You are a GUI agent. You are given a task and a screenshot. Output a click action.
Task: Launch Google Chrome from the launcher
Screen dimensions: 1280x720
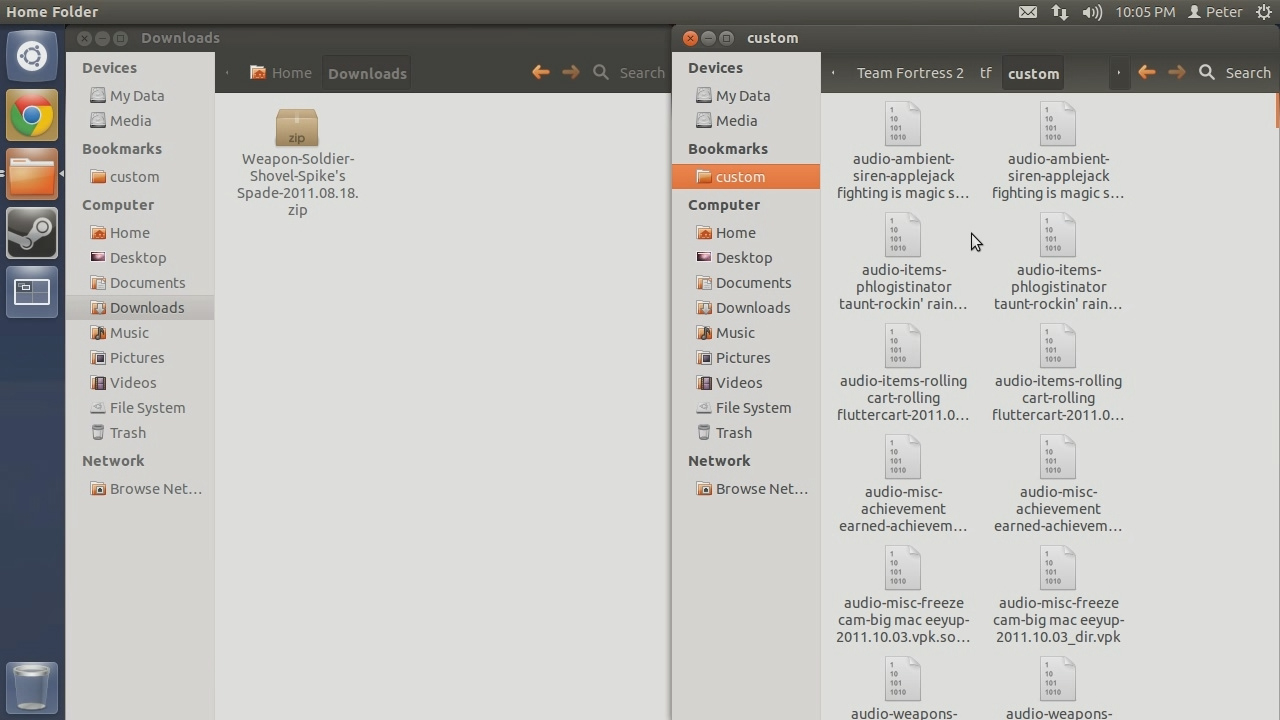[32, 116]
